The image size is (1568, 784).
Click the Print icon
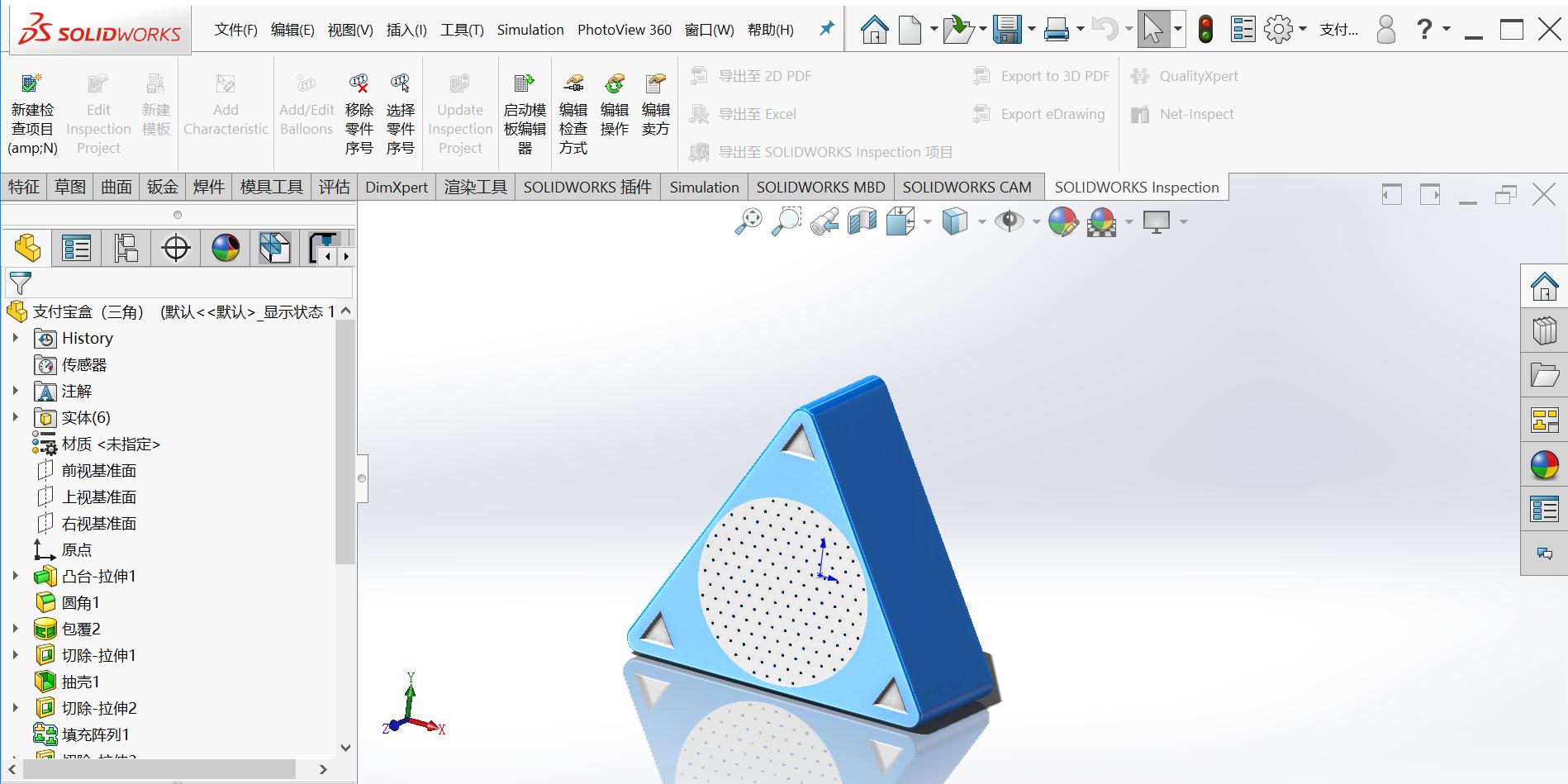pyautogui.click(x=1057, y=30)
